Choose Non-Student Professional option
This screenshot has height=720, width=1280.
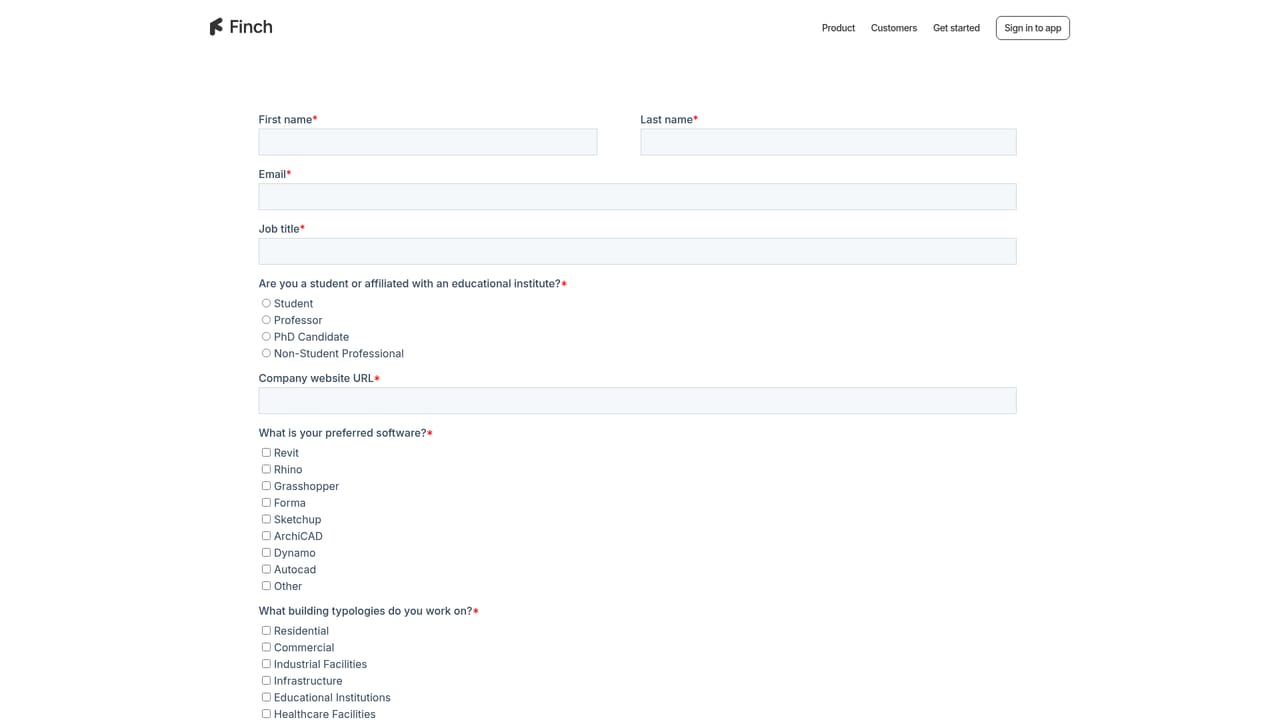[x=266, y=353]
